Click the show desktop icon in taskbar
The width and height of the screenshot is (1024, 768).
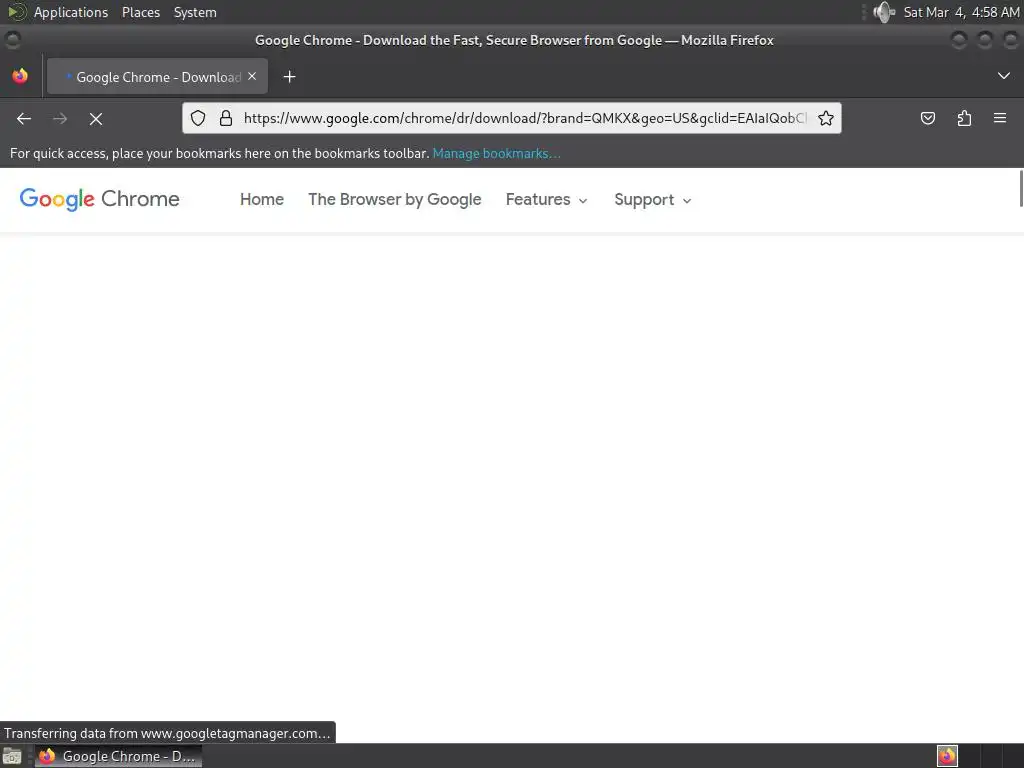12,756
